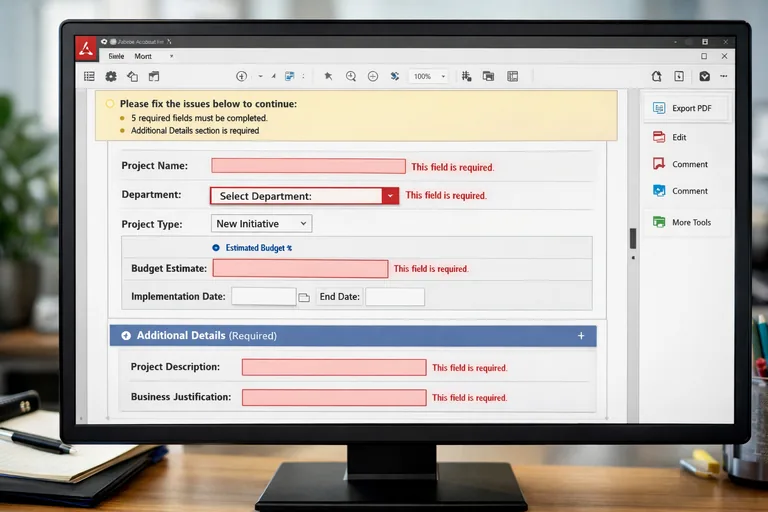Click the overlapping windows icon in toolbar
The height and width of the screenshot is (512, 768).
pyautogui.click(x=488, y=76)
